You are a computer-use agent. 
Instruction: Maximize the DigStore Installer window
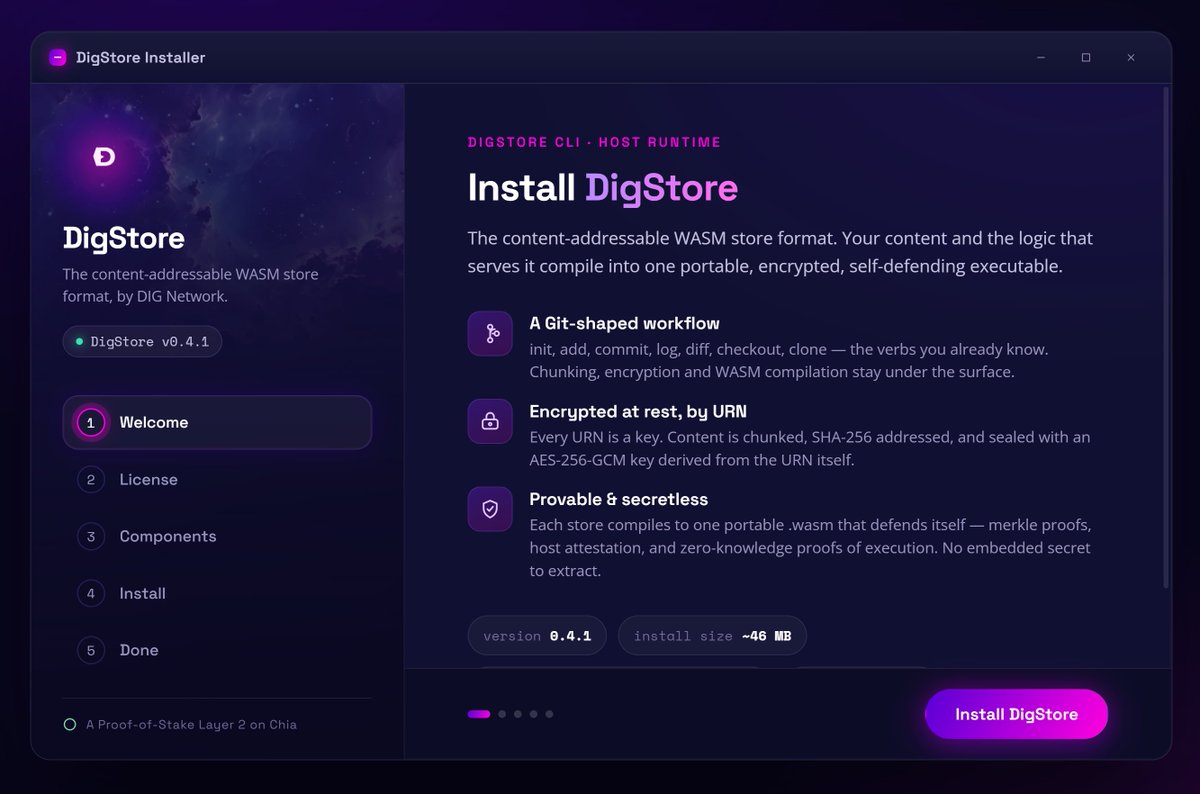[1086, 58]
